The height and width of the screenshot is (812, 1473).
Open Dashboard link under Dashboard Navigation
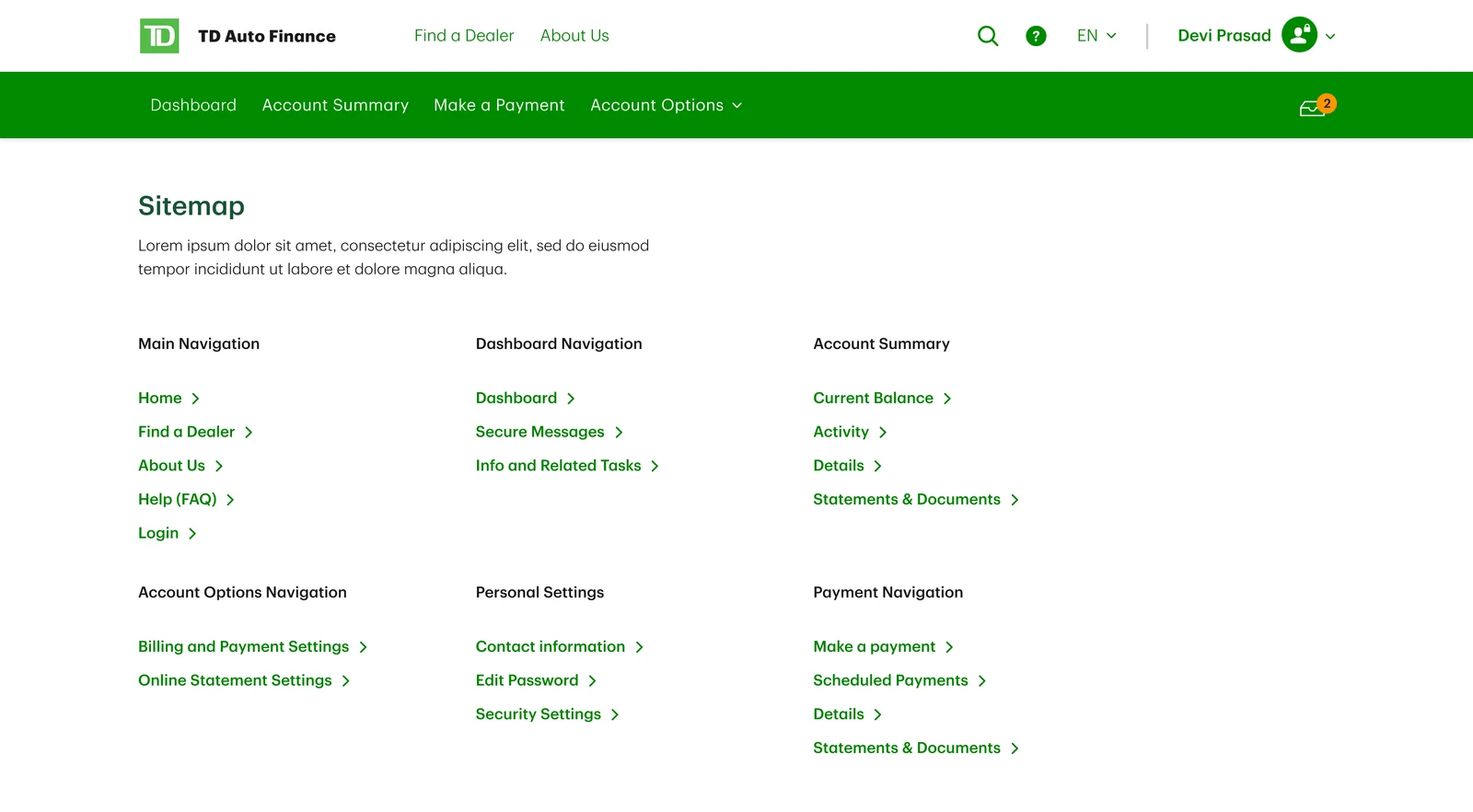(526, 398)
